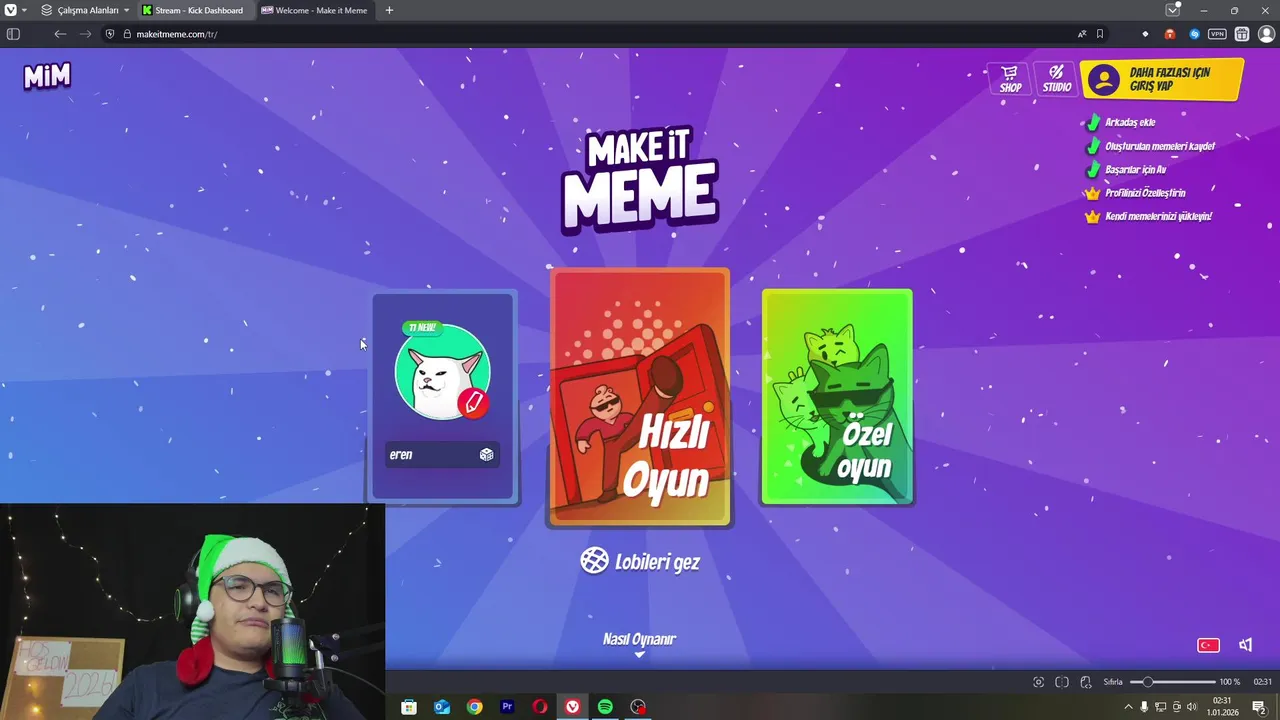This screenshot has height=720, width=1280.
Task: Adjust the page zoom slider
Action: coord(1172,682)
